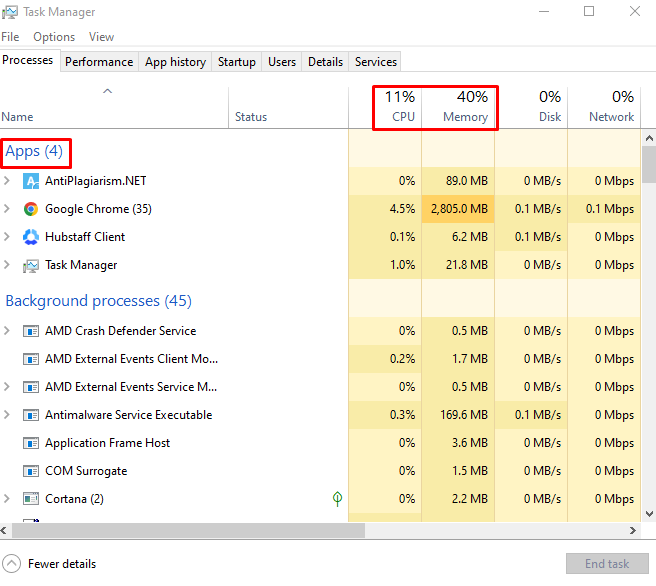Click the horizontal scrollbar left arrow
This screenshot has width=656, height=586.
pyautogui.click(x=4, y=530)
